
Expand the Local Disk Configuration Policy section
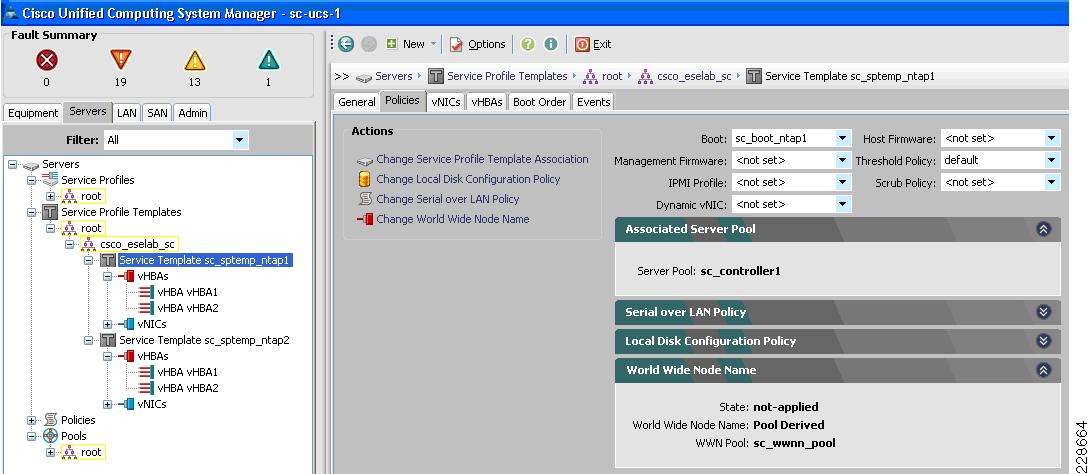(1043, 341)
